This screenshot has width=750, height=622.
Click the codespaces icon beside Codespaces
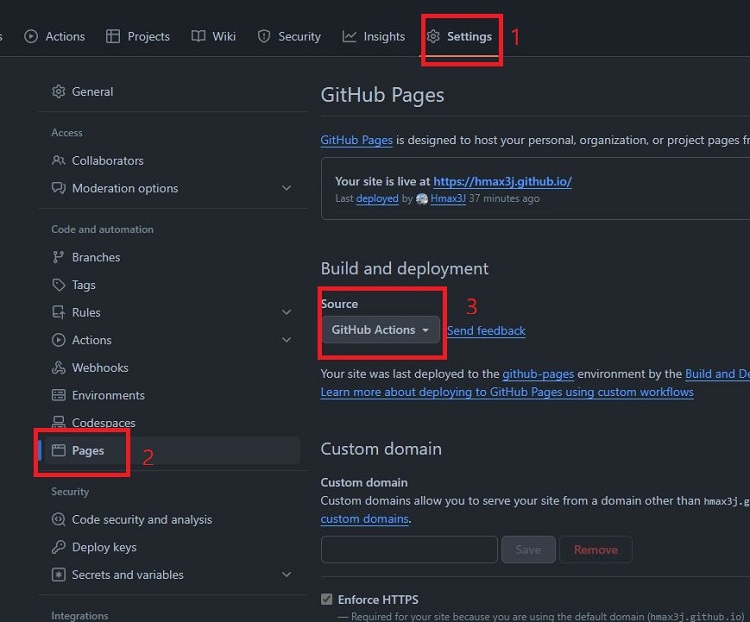[x=58, y=422]
